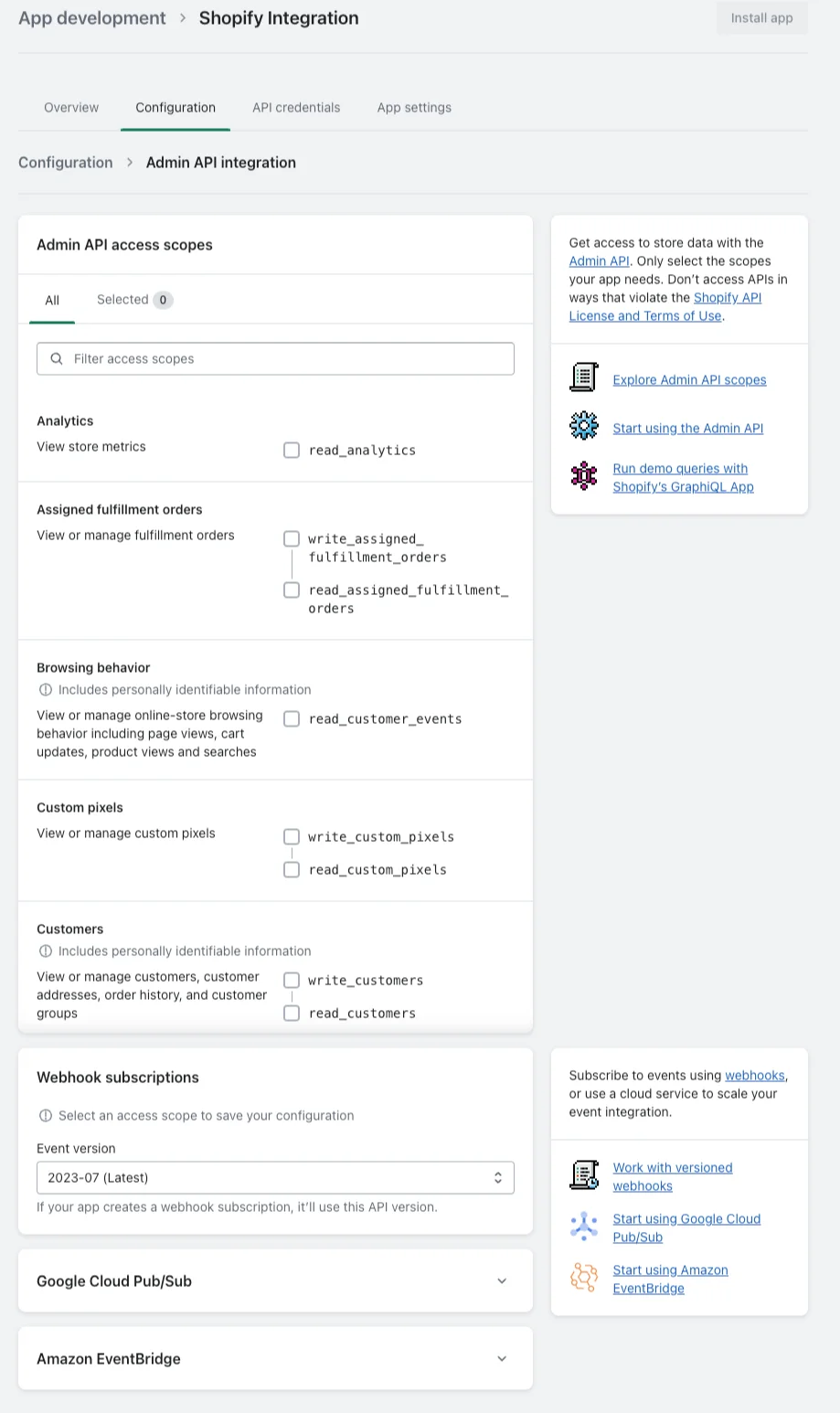Click the Install app button

coord(761,18)
